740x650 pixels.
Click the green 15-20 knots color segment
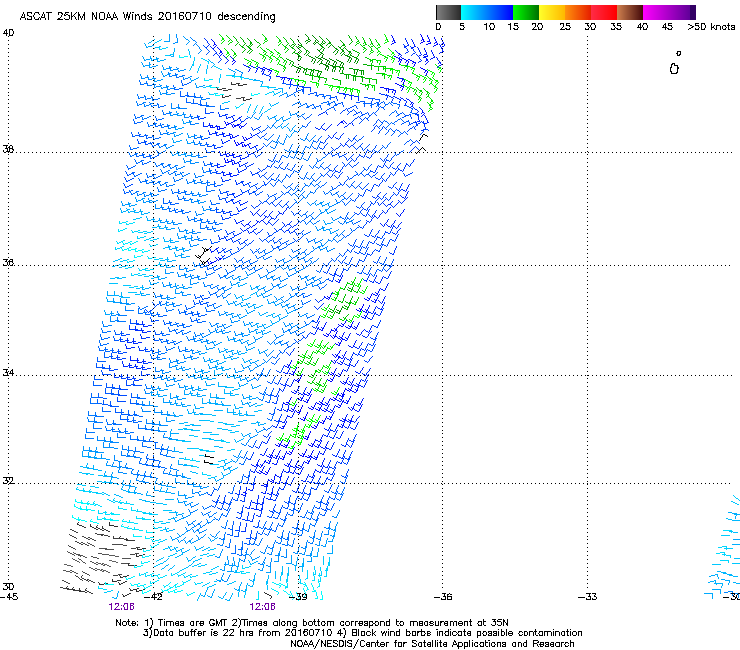[526, 12]
